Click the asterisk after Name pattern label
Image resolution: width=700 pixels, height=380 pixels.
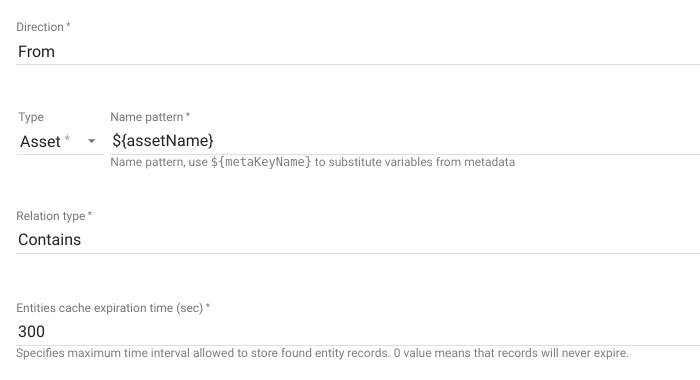pos(188,115)
